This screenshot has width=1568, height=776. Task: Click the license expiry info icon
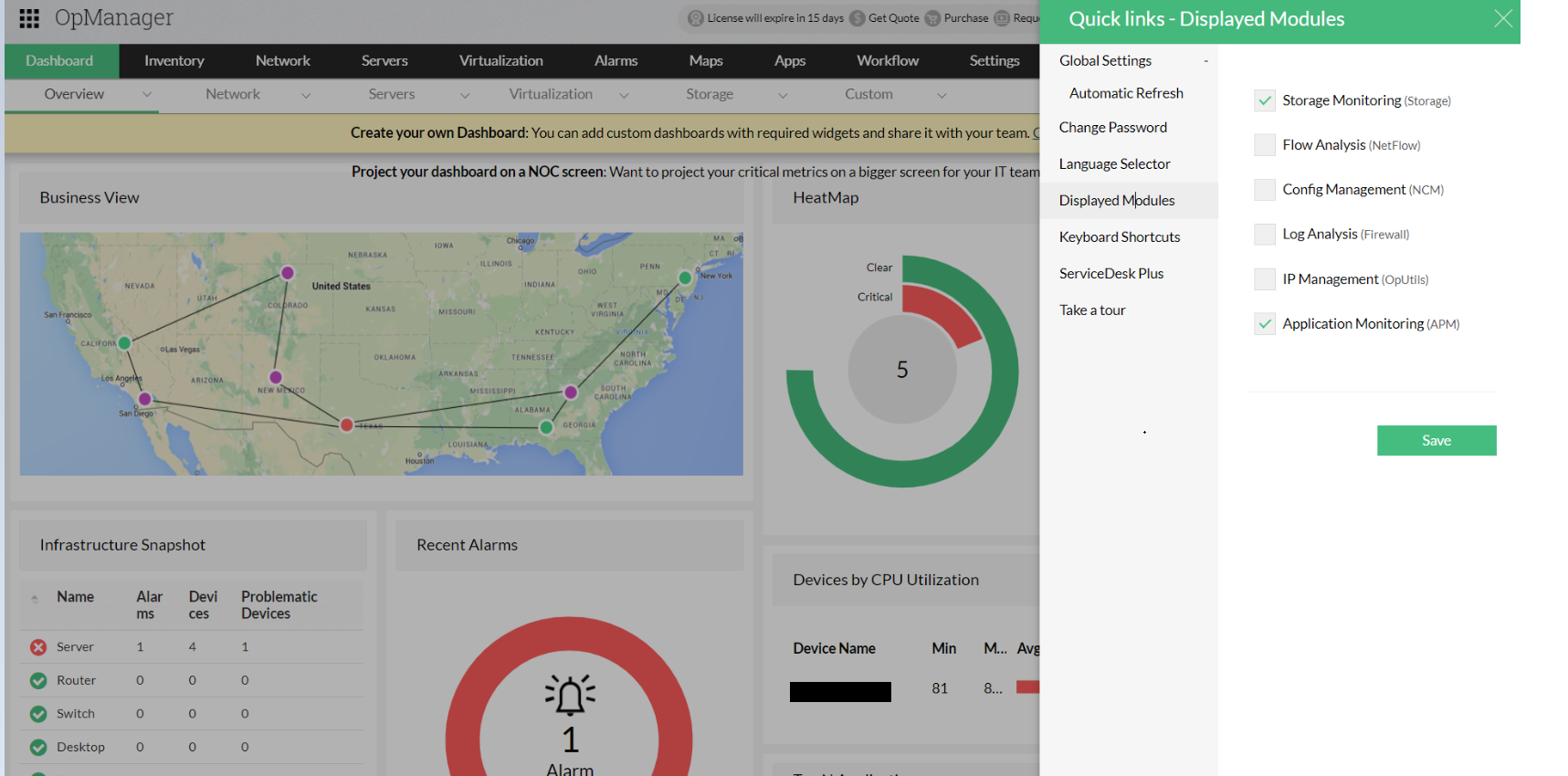coord(696,18)
